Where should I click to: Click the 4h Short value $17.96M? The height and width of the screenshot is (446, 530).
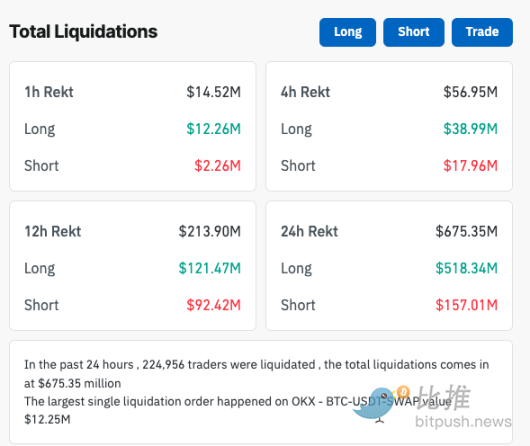[471, 166]
